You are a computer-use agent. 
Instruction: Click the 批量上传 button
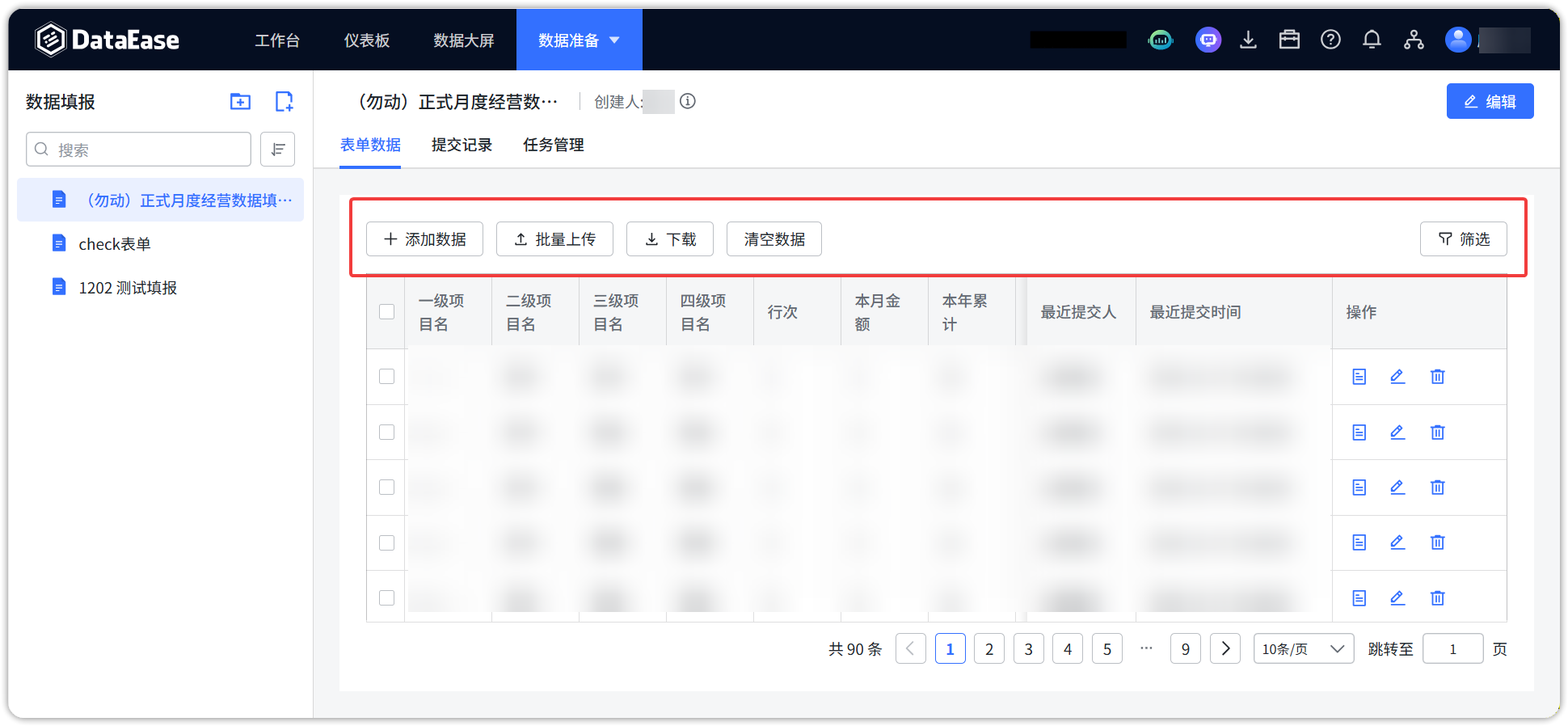pos(554,239)
